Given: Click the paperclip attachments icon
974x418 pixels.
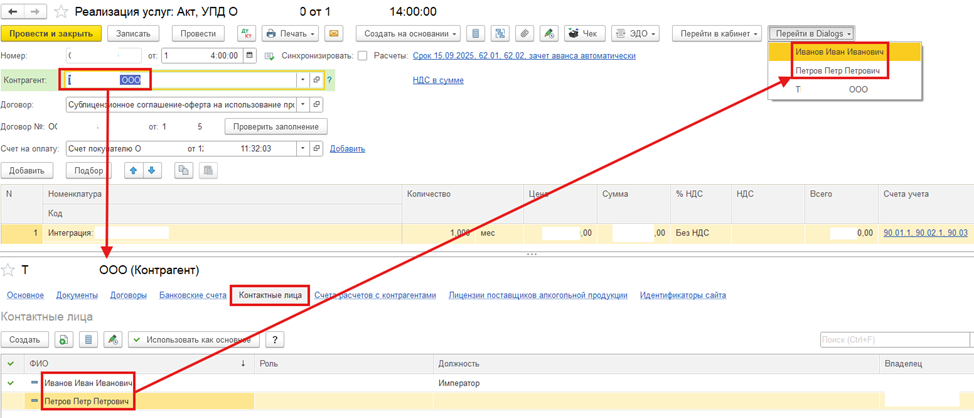Looking at the screenshot, I should (552, 33).
